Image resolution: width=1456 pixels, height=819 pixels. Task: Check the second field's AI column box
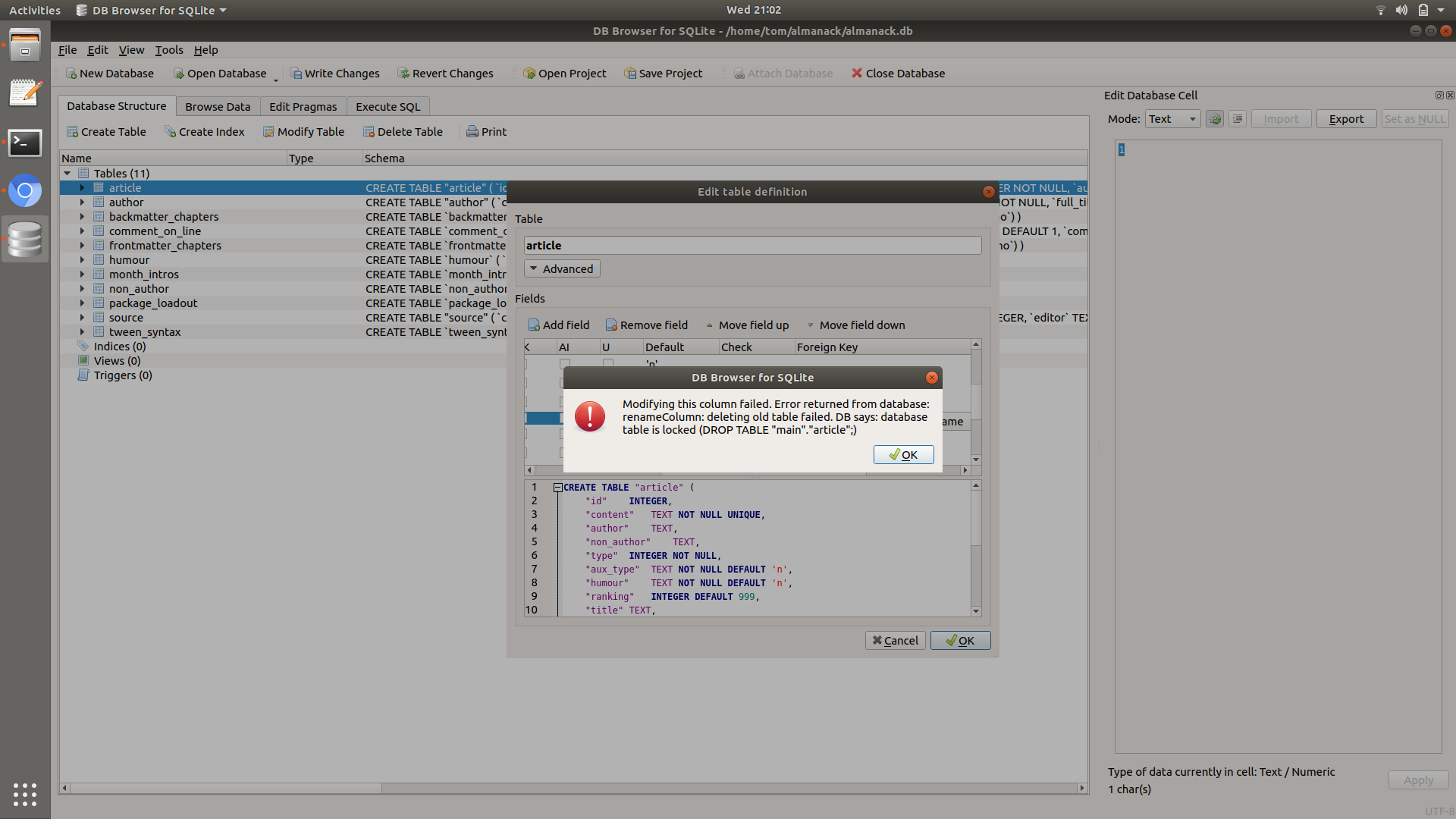[563, 383]
